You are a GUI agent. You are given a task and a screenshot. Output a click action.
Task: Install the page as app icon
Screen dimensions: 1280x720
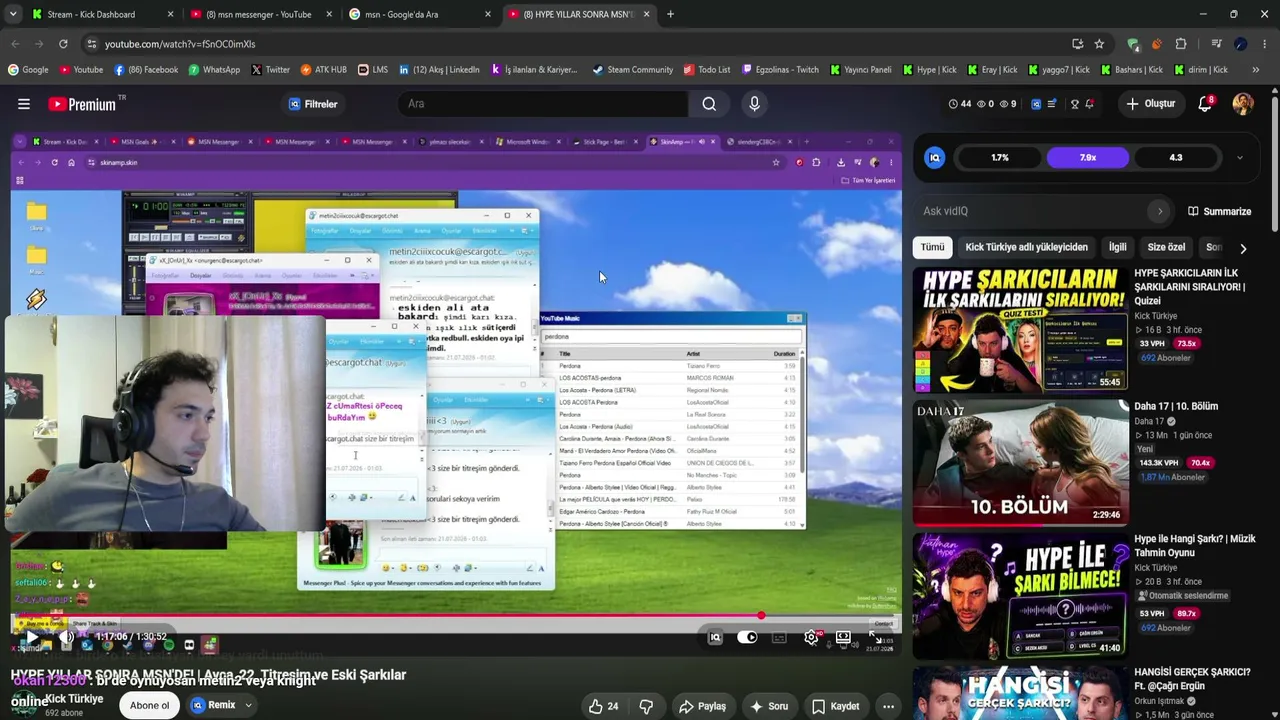pyautogui.click(x=1077, y=44)
